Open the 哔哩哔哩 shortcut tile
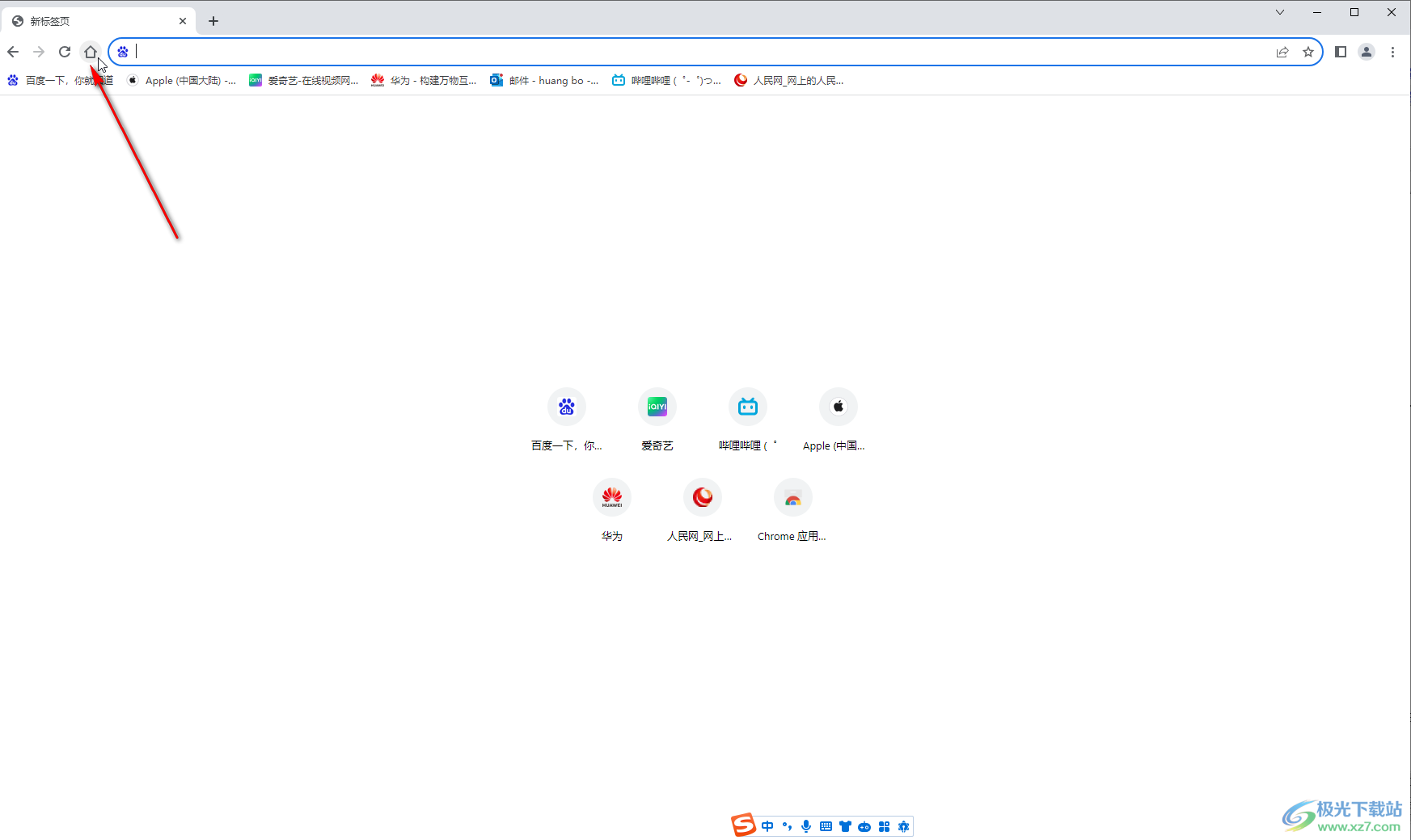Image resolution: width=1411 pixels, height=840 pixels. pos(748,420)
